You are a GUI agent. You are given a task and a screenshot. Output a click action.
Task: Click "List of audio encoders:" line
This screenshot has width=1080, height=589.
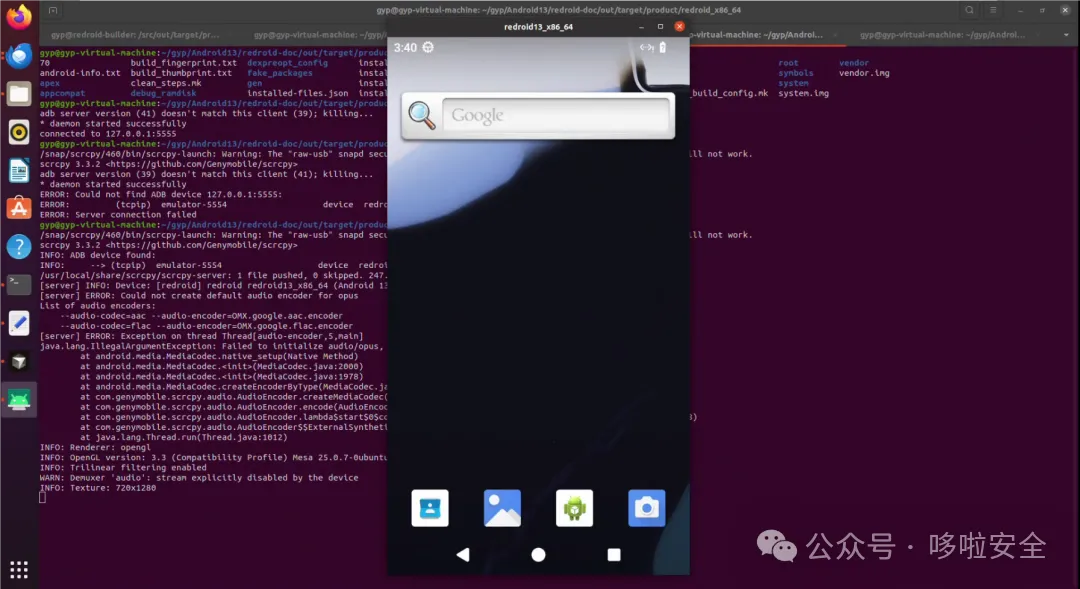[x=98, y=306]
